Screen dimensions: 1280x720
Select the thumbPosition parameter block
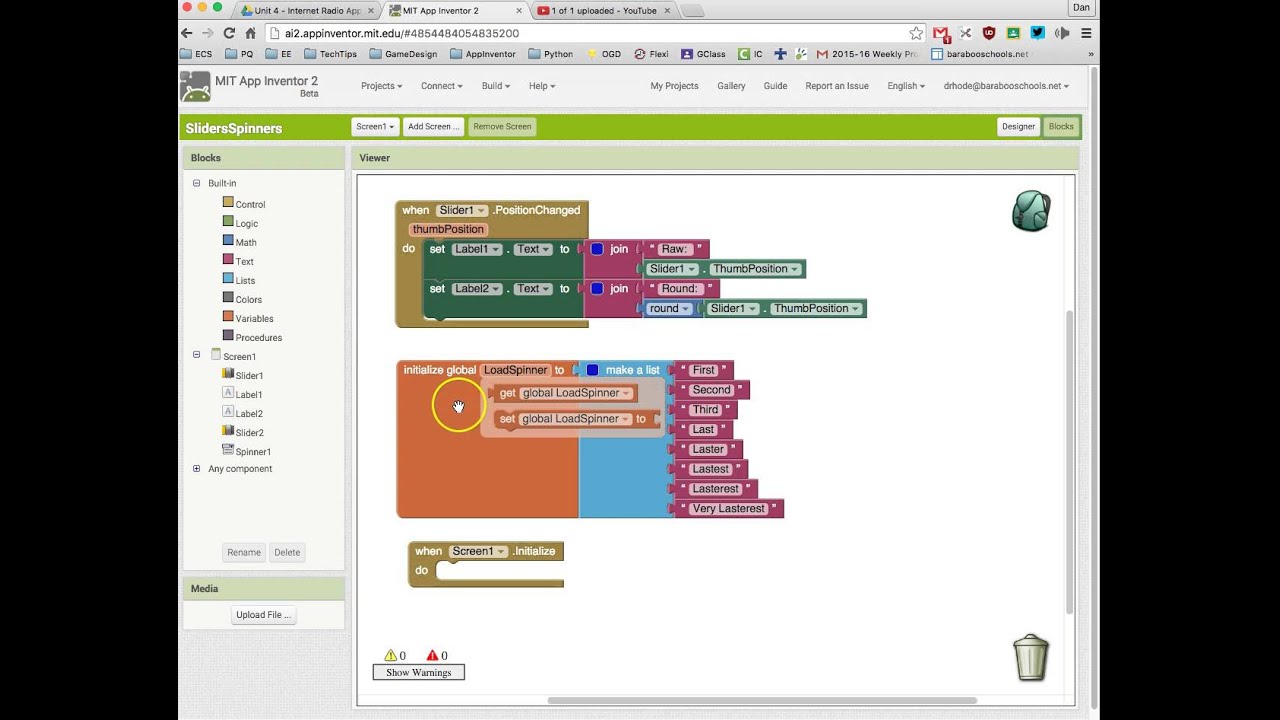447,229
